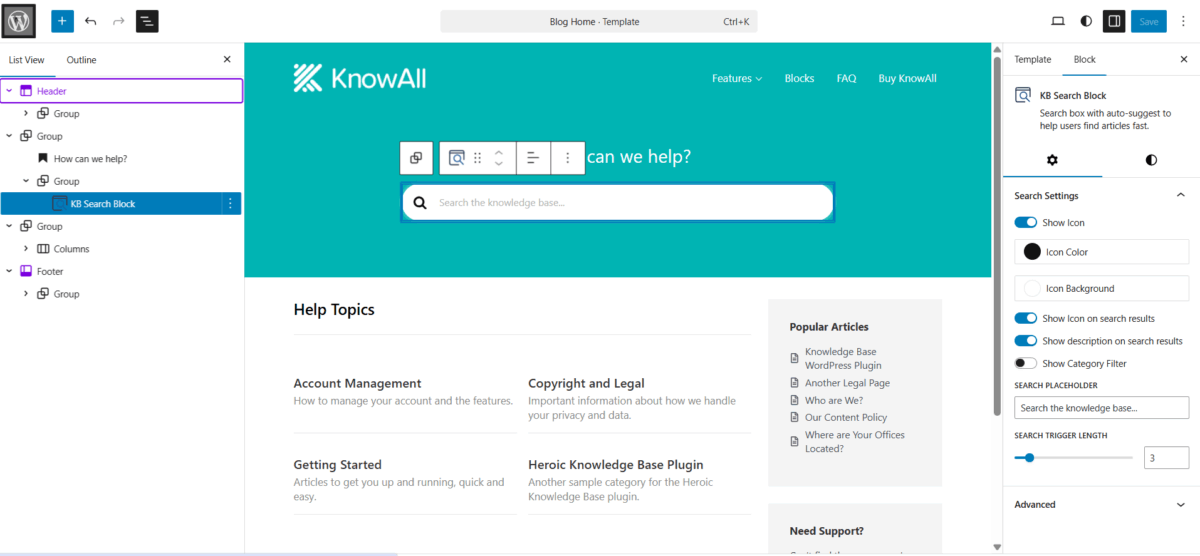The width and height of the screenshot is (1200, 556).
Task: Switch to the Outline tab
Action: [81, 60]
